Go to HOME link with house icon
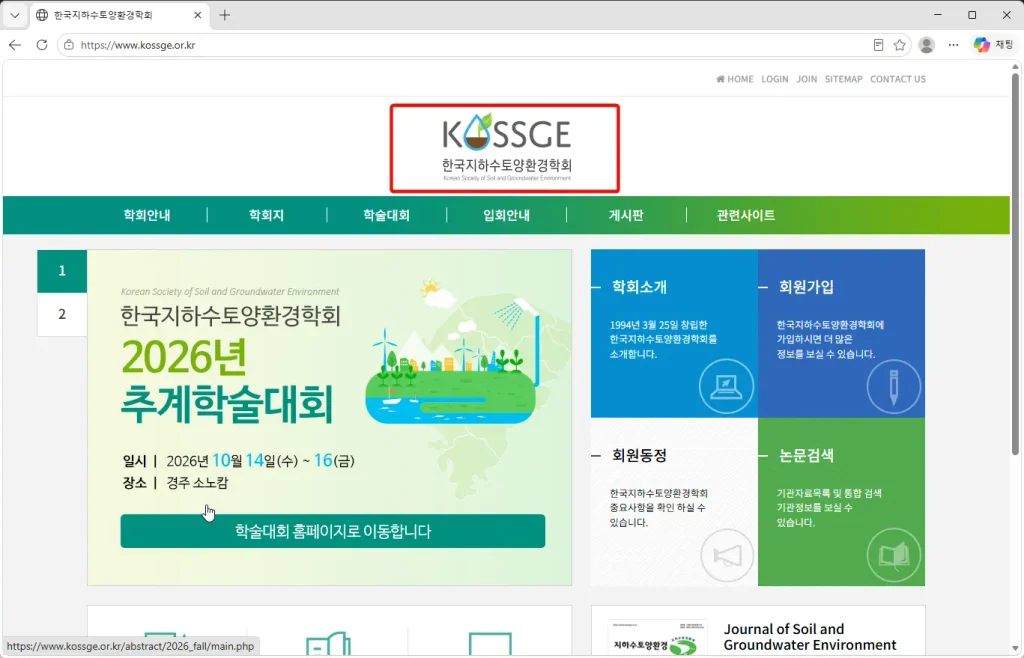The image size is (1024, 658). pyautogui.click(x=735, y=79)
